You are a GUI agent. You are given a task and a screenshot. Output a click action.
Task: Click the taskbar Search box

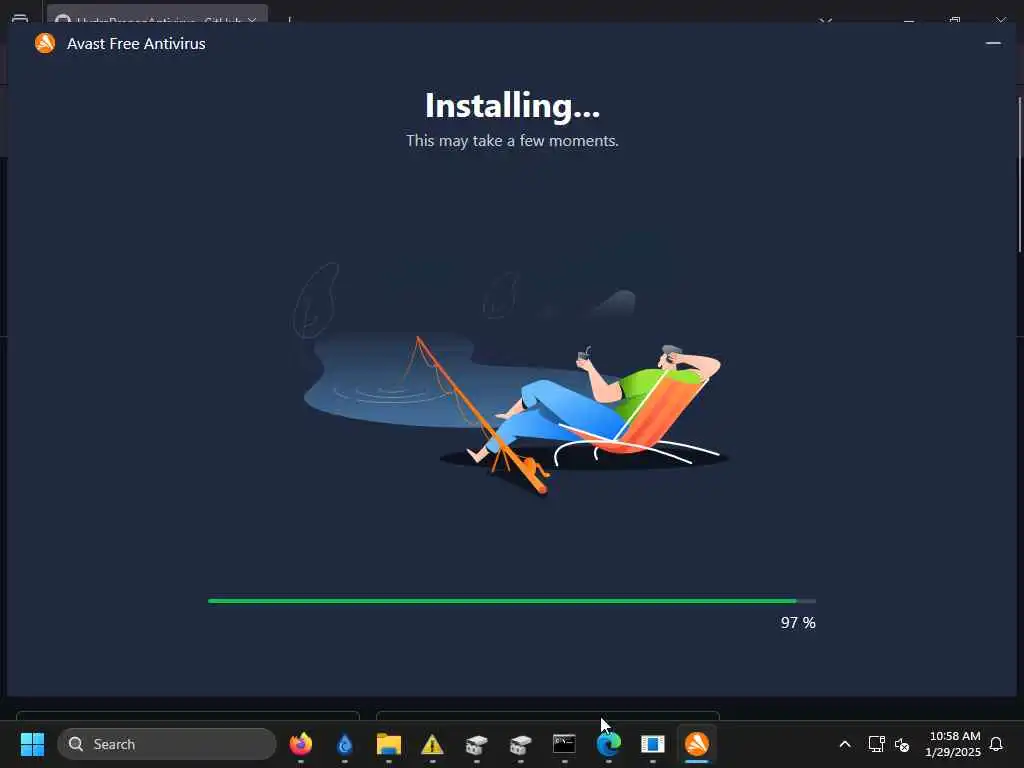(x=167, y=744)
